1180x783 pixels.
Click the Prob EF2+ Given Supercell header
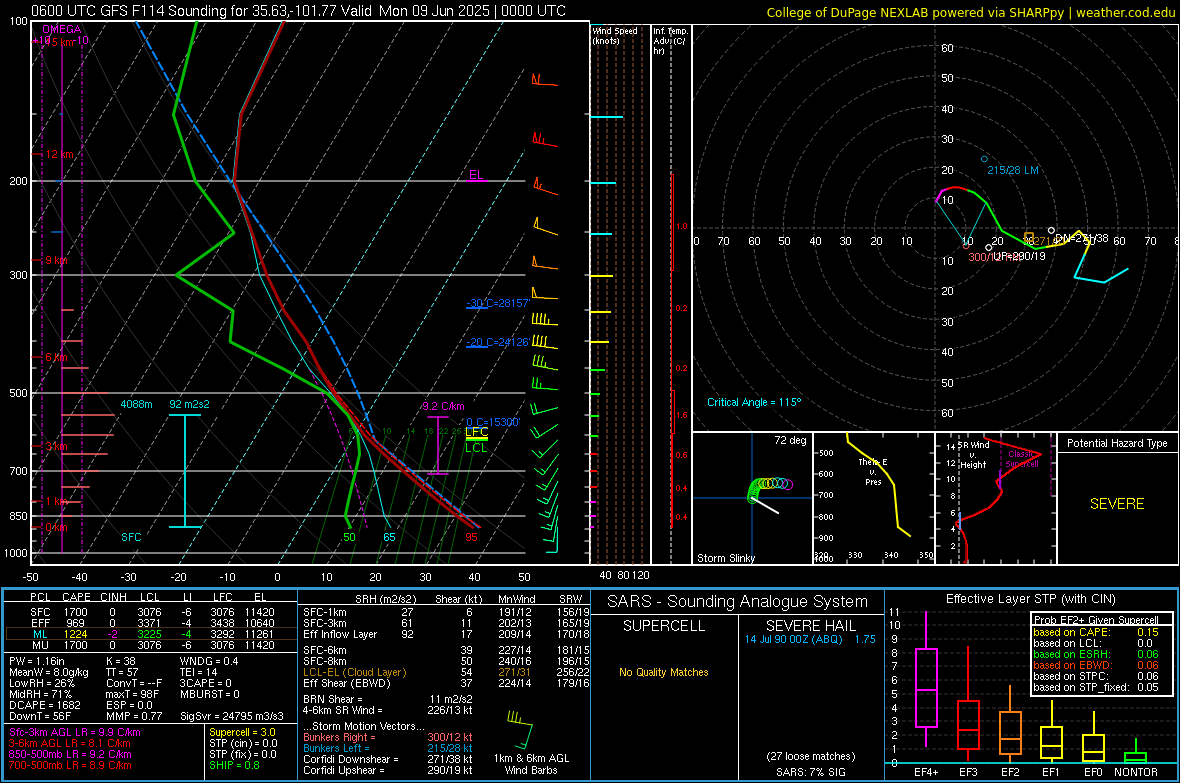coord(1096,620)
